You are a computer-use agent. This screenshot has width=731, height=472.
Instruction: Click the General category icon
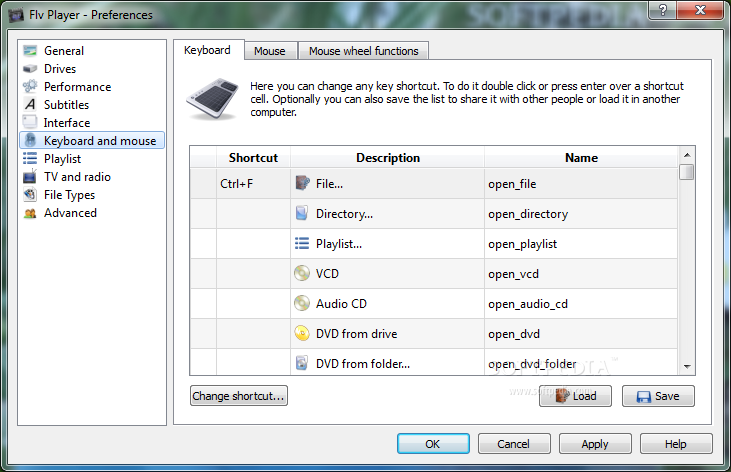30,50
